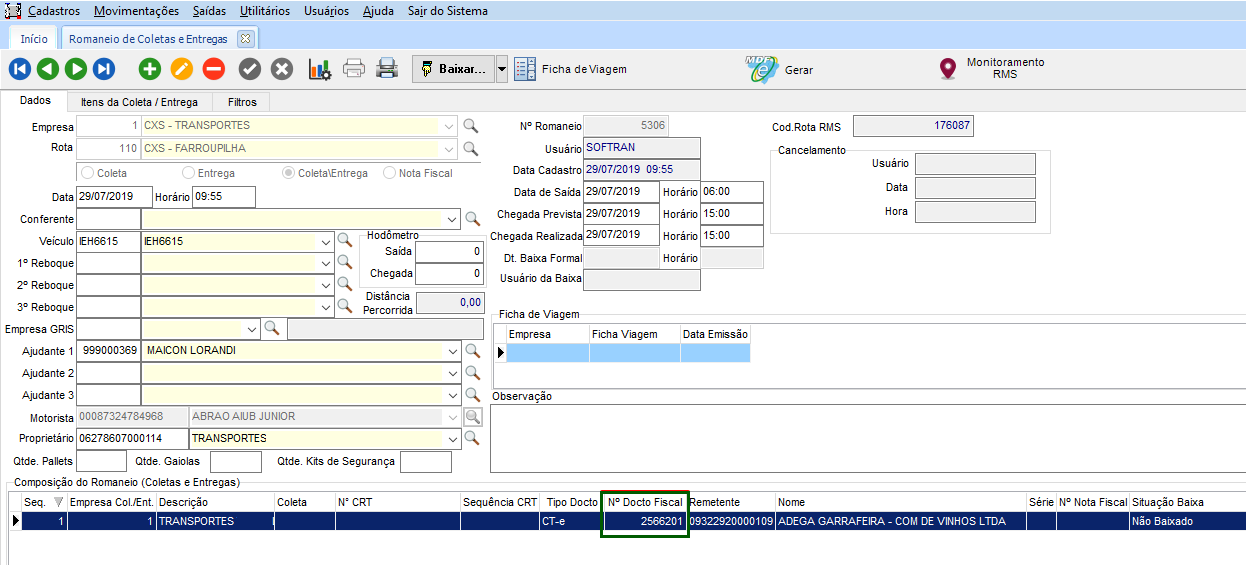Choose the Nota Fiscal radio option
Image resolution: width=1246 pixels, height=565 pixels.
(x=389, y=173)
